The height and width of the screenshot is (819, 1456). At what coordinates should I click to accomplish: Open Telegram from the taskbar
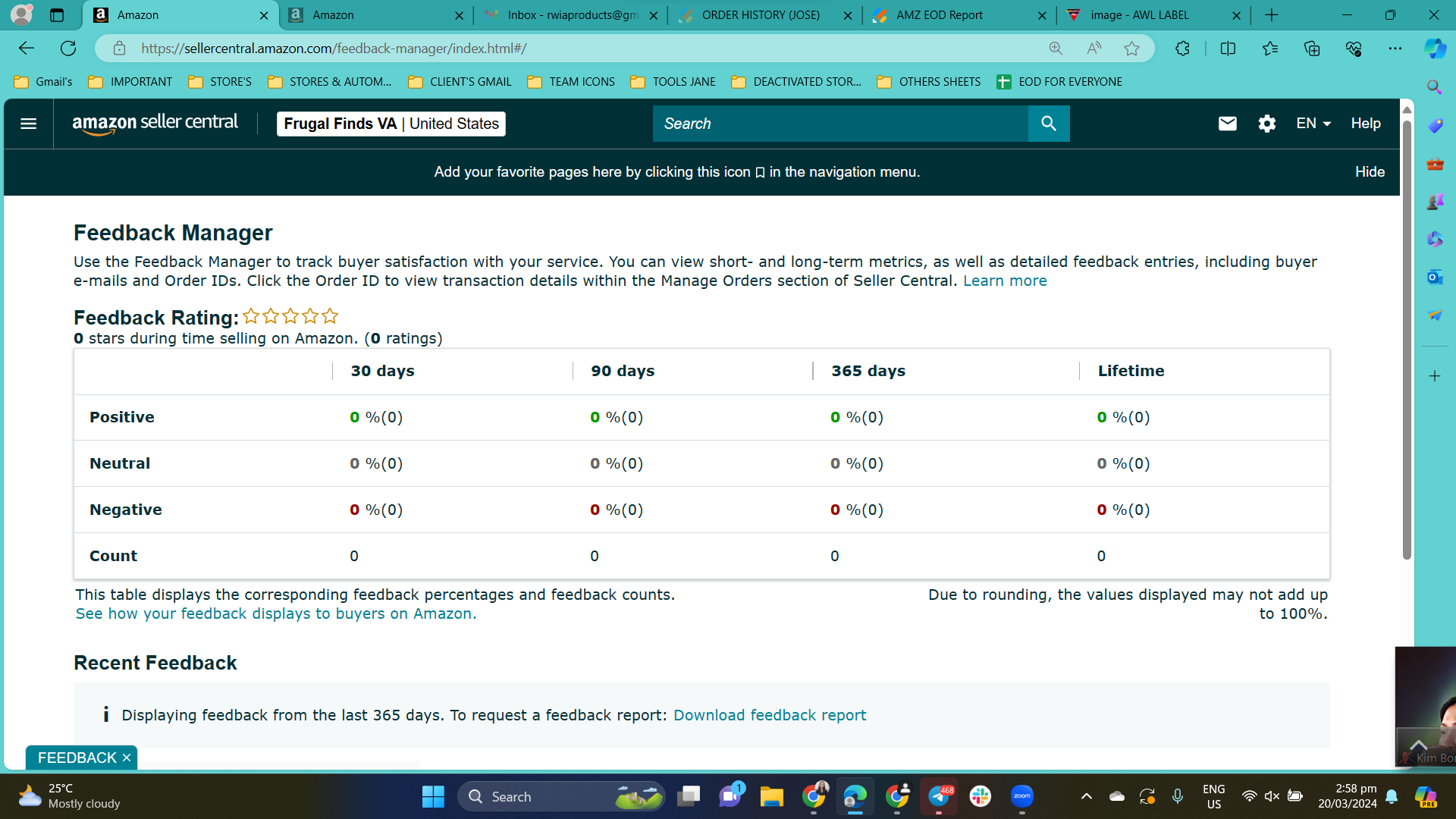939,796
